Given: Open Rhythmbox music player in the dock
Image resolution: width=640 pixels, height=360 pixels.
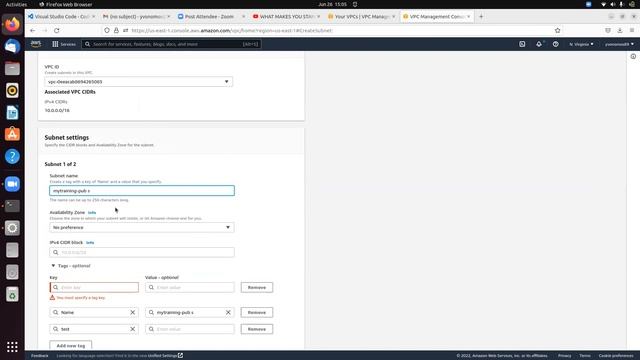Looking at the screenshot, I should tap(12, 90).
